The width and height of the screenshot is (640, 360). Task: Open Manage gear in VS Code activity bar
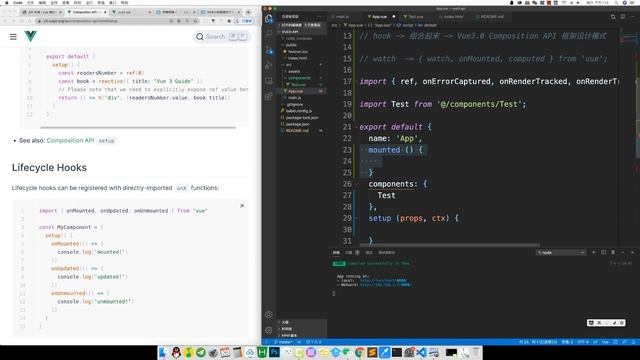pos(269,330)
